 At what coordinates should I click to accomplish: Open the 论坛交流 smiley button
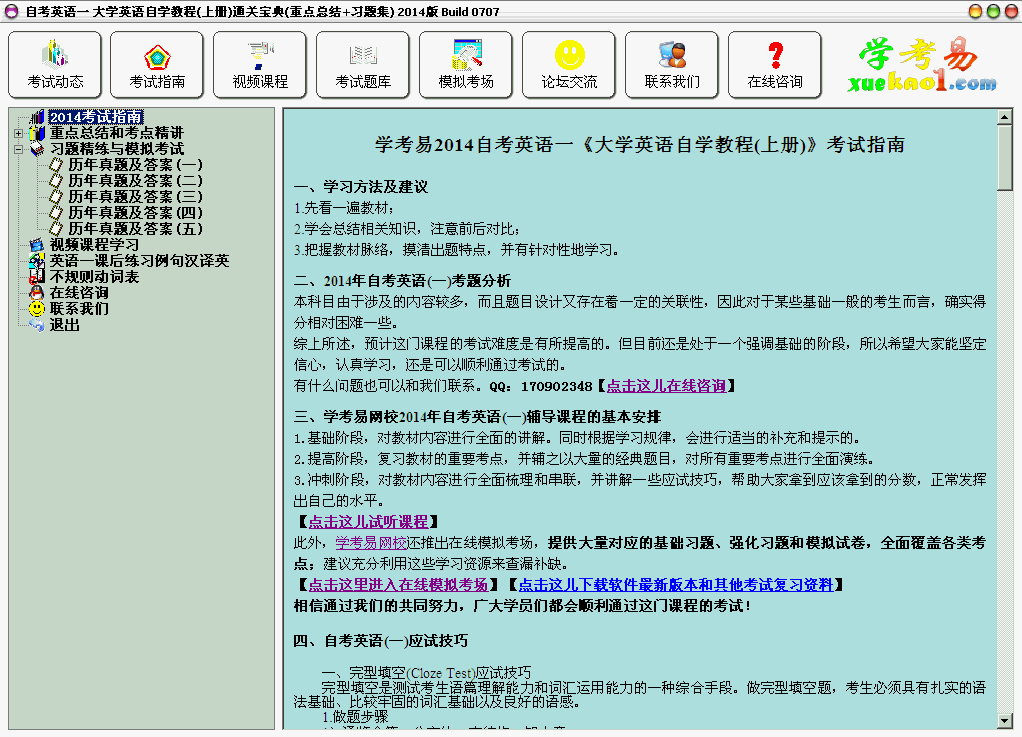569,65
